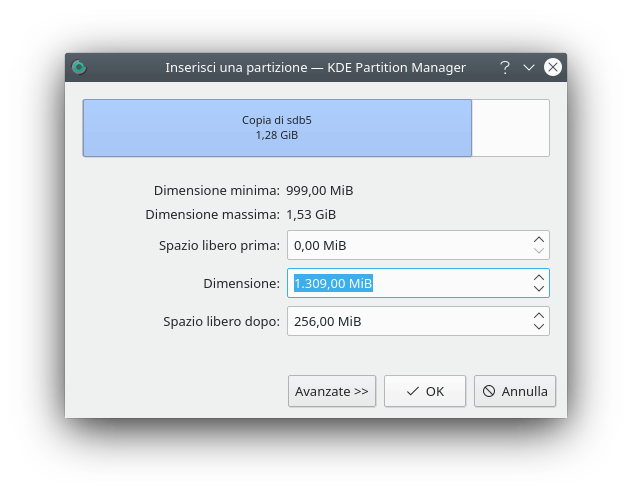Image resolution: width=632 pixels, height=495 pixels.
Task: Decrease the Spazio libero dopo value
Action: (539, 327)
